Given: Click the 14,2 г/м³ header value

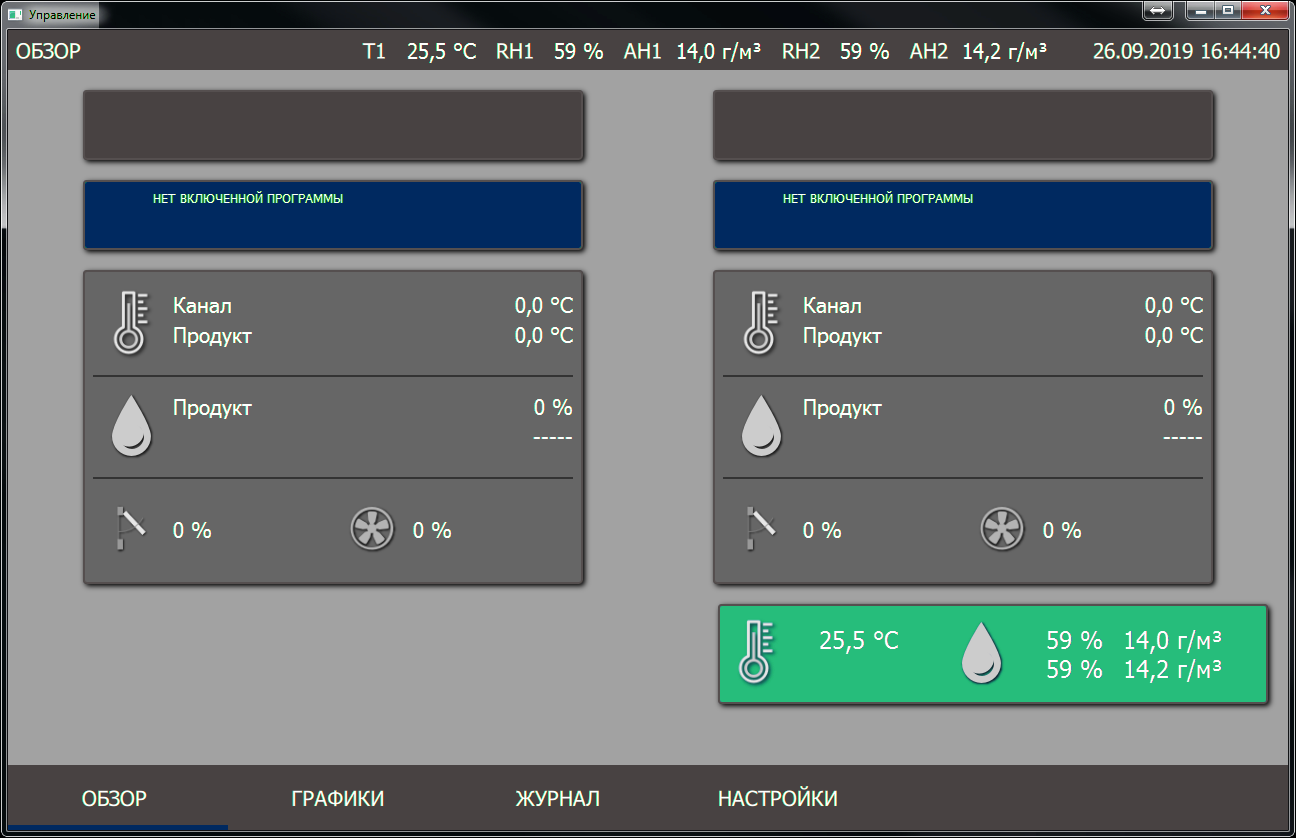Looking at the screenshot, I should click(1005, 52).
